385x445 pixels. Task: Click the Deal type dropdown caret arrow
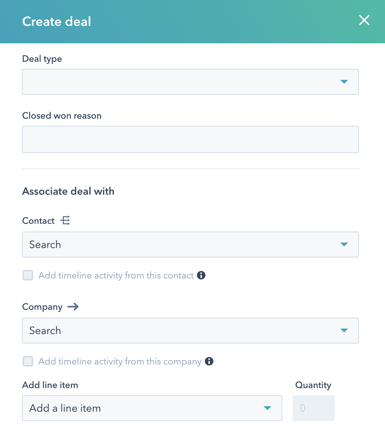[x=344, y=82]
